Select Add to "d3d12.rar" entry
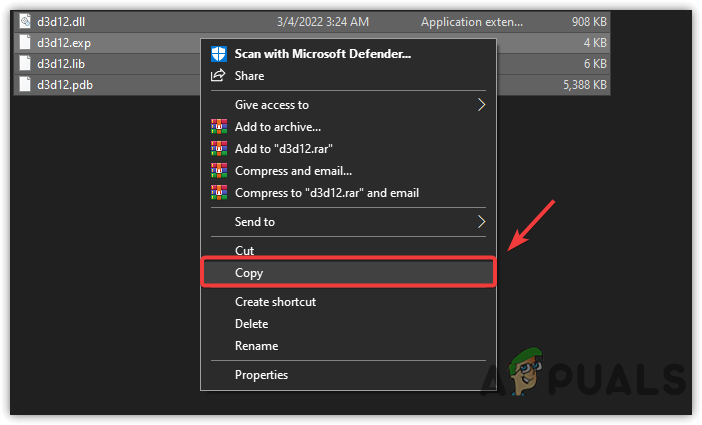 click(x=348, y=149)
